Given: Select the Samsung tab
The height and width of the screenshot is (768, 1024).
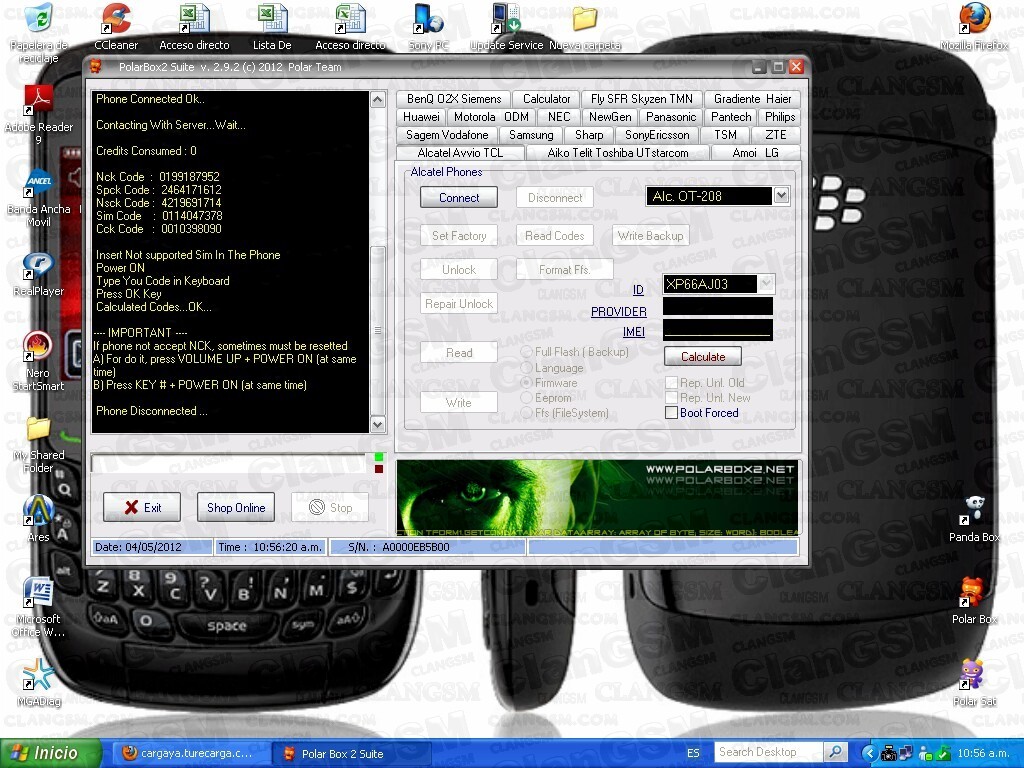Looking at the screenshot, I should point(531,135).
